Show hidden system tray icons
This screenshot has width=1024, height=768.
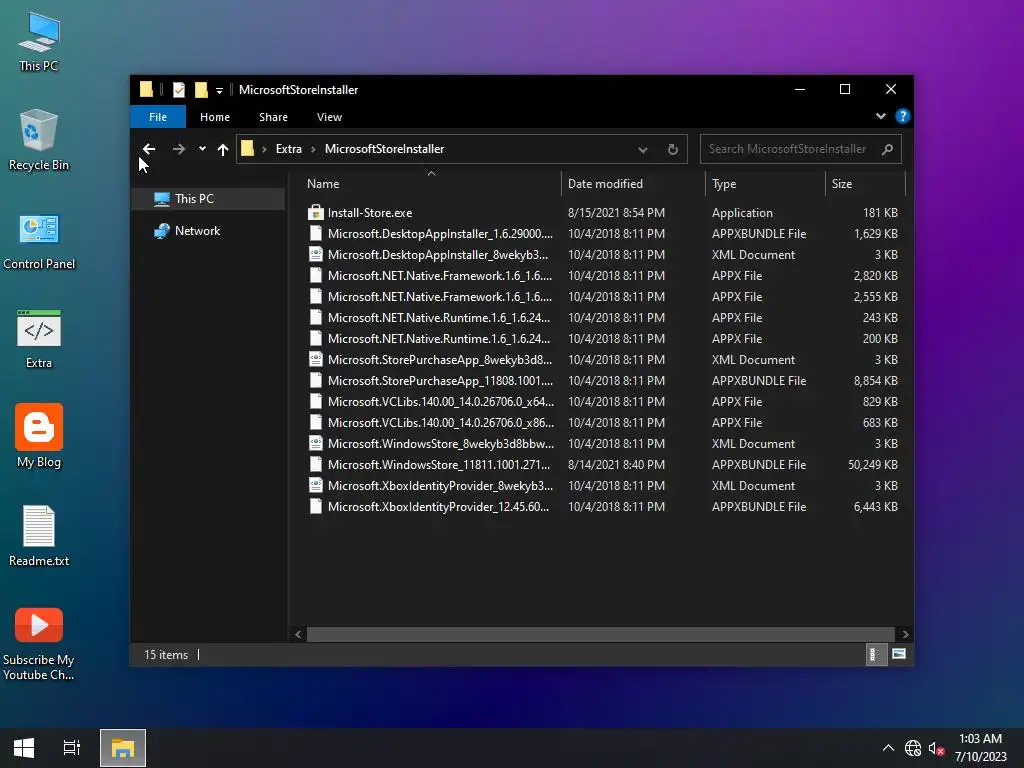click(x=888, y=748)
